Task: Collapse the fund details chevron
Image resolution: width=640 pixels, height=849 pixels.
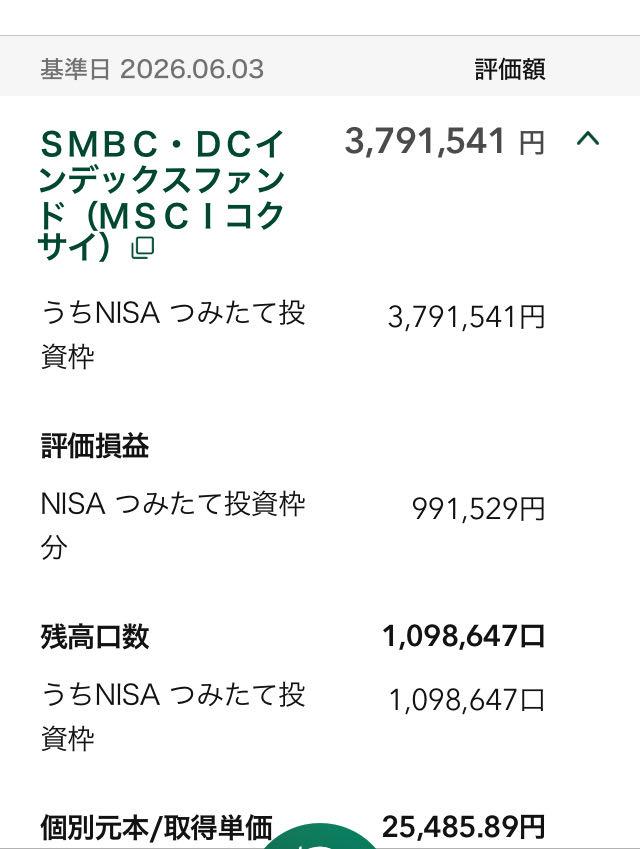Action: pos(587,140)
